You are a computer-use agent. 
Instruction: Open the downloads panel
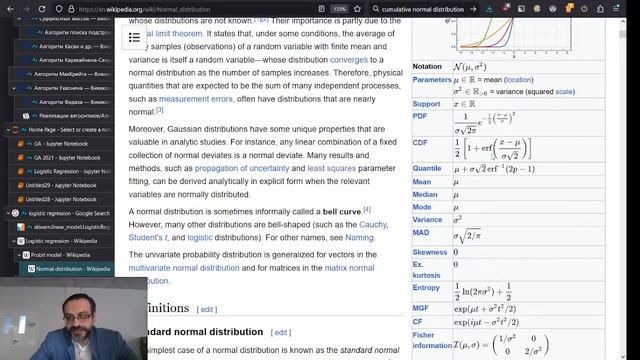coord(489,9)
